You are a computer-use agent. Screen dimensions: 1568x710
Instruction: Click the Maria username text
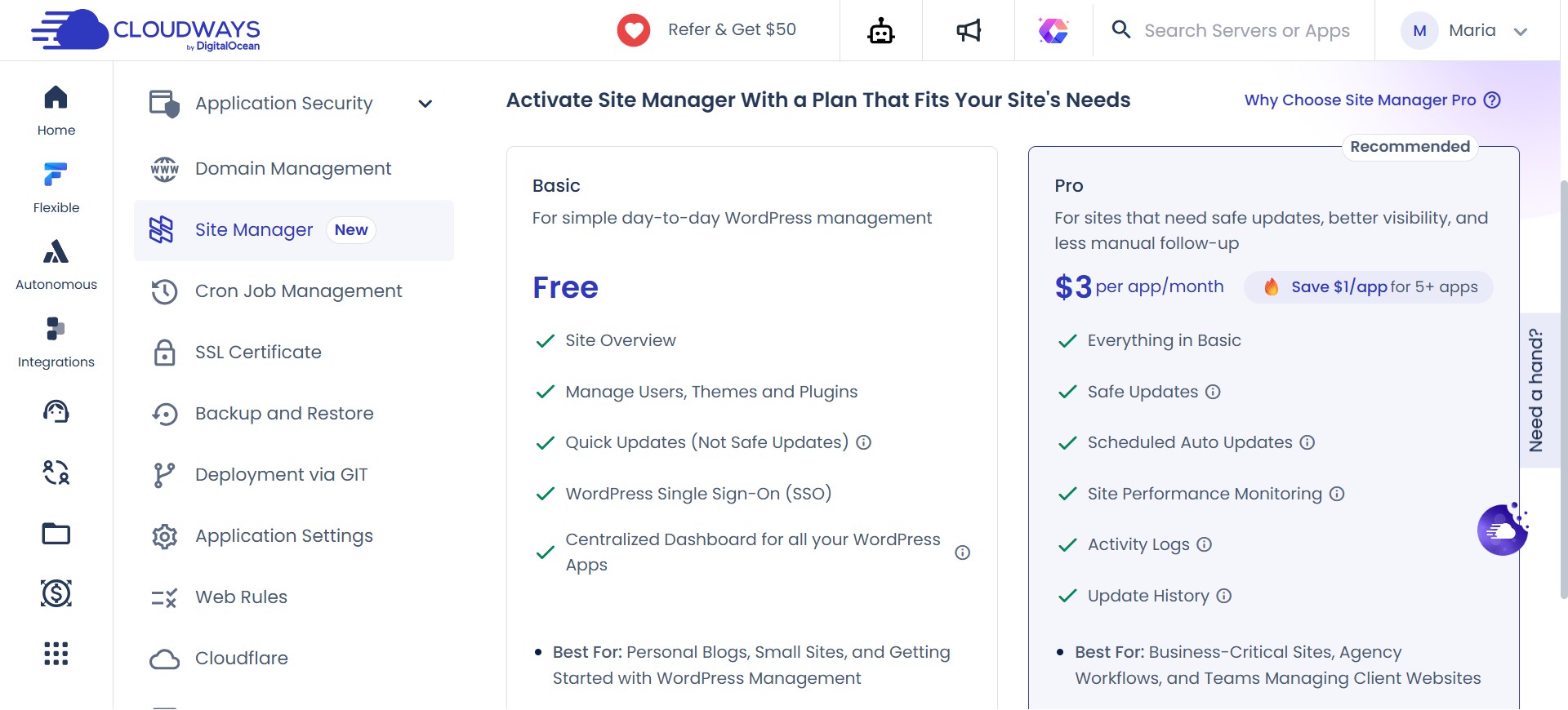tap(1472, 31)
